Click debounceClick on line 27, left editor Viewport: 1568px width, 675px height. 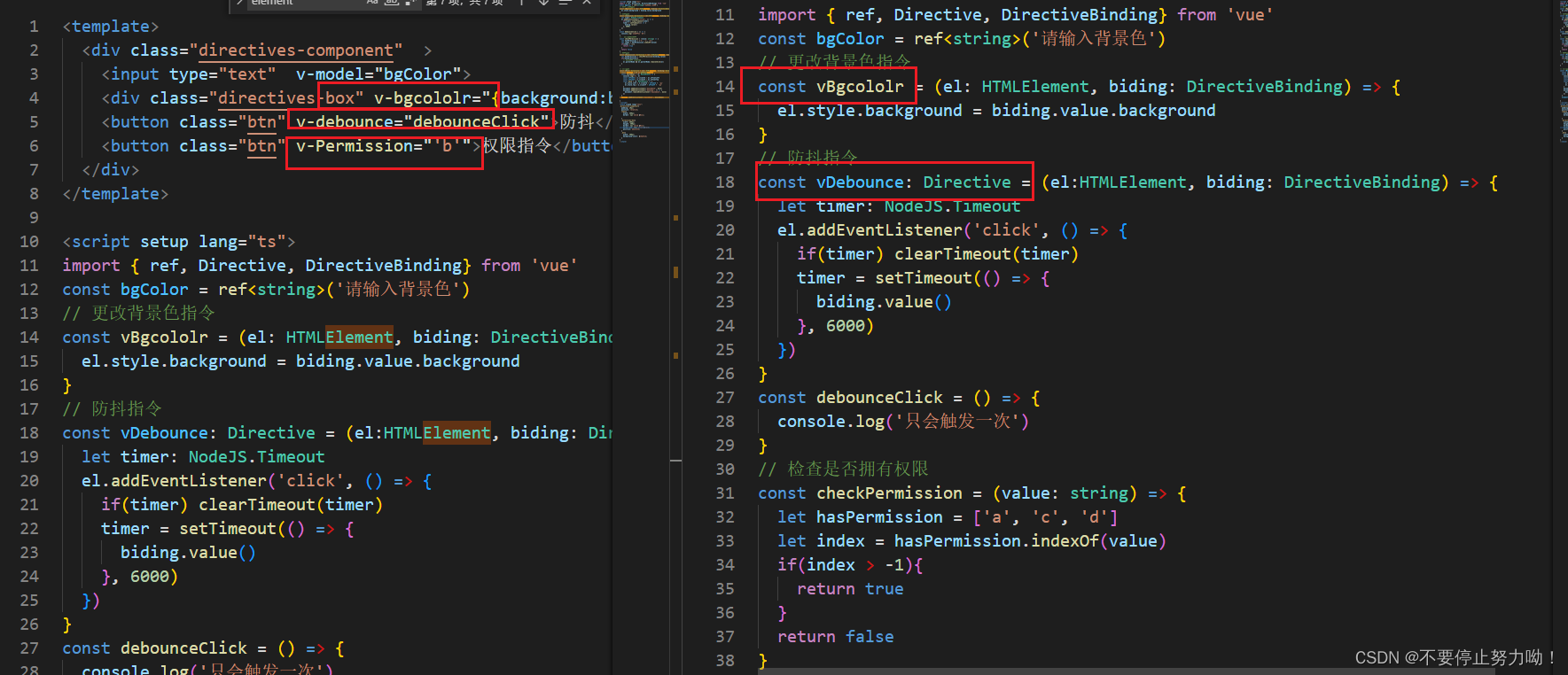(183, 648)
